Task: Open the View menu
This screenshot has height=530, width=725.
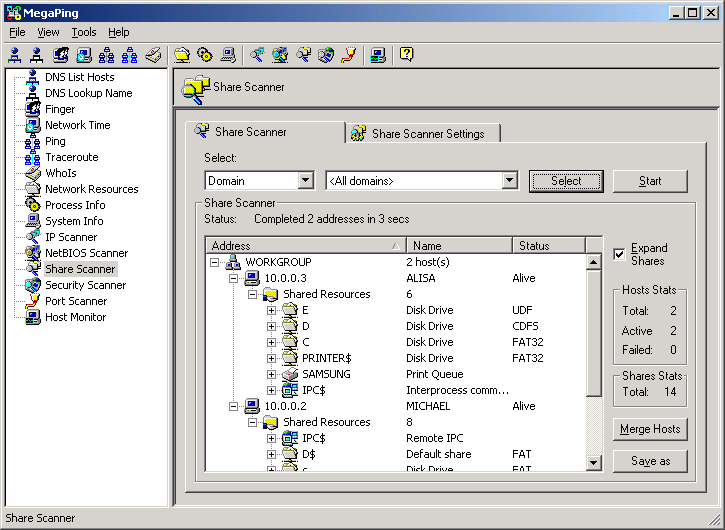Action: point(48,32)
